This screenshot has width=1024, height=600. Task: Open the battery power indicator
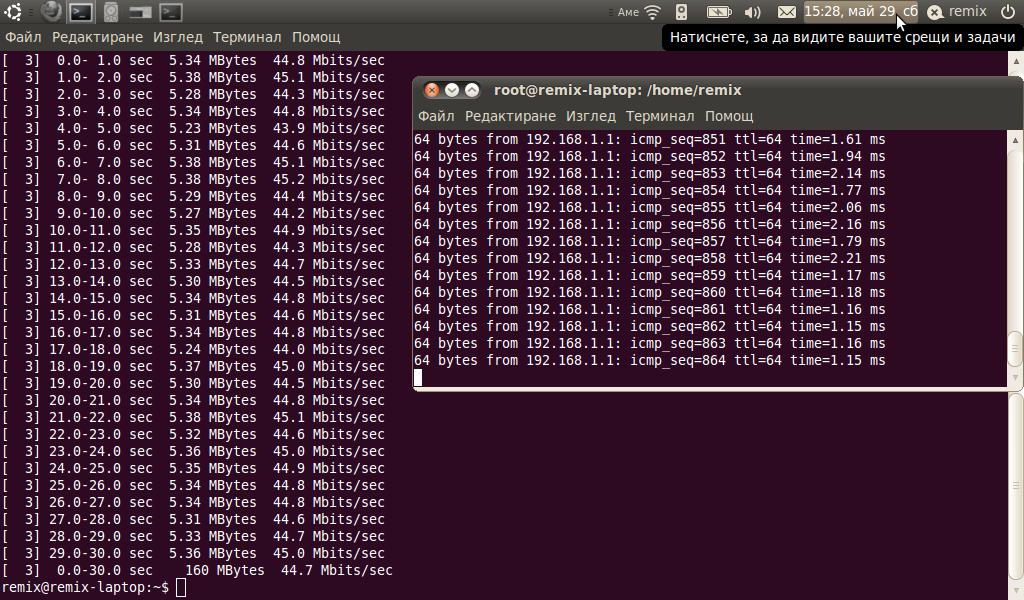pyautogui.click(x=718, y=12)
